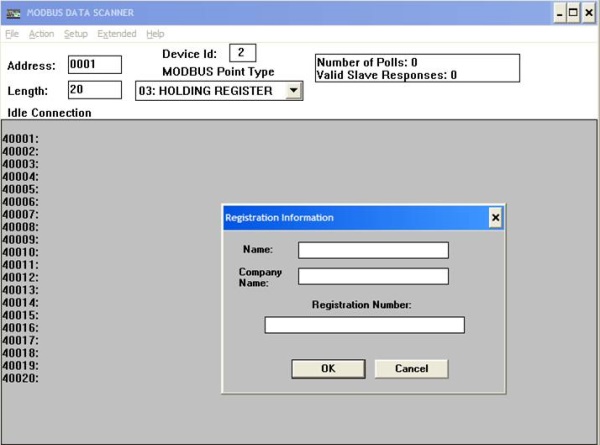Select register row 40005
Viewport: 600px width, 445px height.
pyautogui.click(x=21, y=189)
